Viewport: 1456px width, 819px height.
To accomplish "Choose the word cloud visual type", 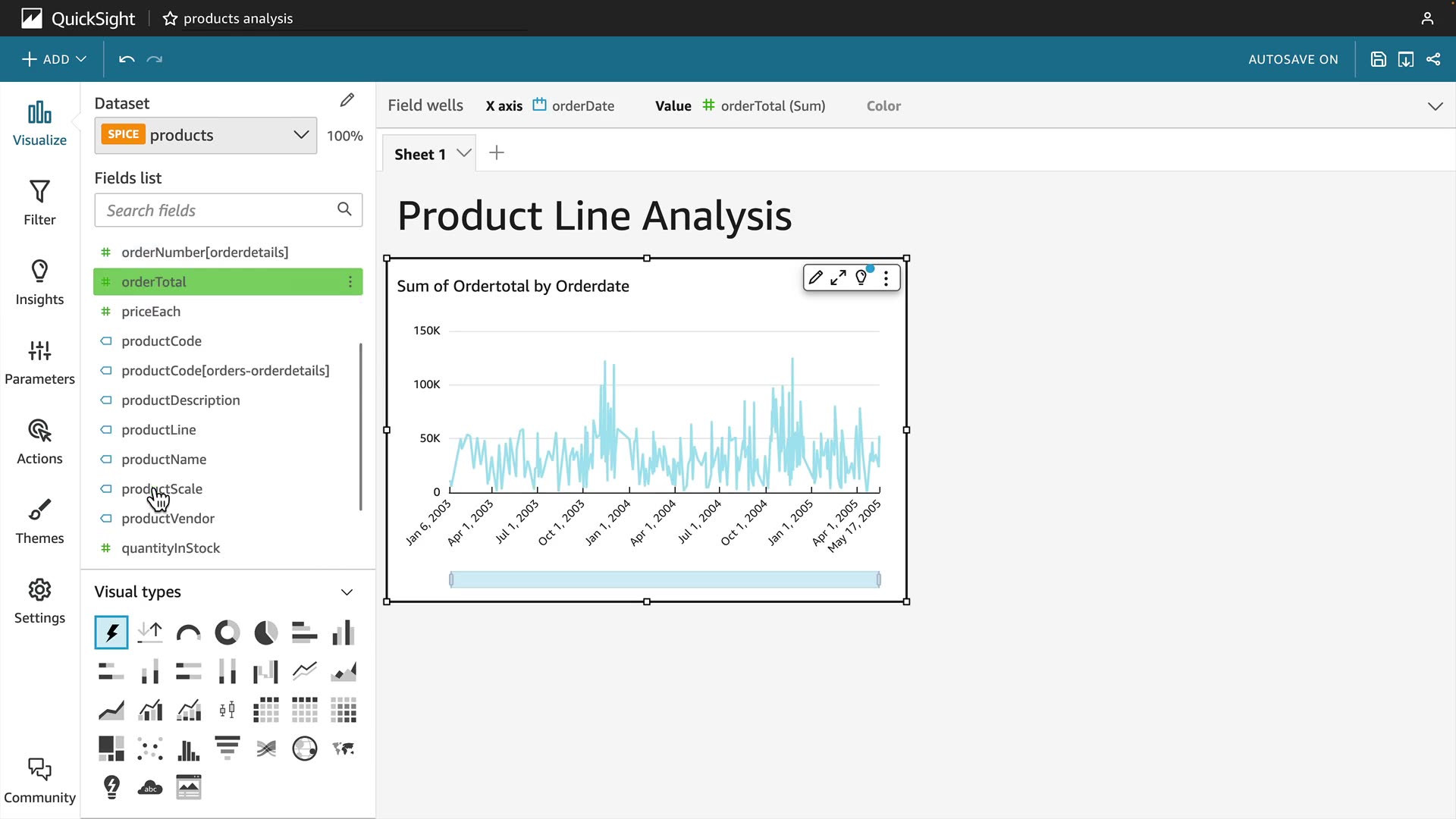I will [x=150, y=787].
